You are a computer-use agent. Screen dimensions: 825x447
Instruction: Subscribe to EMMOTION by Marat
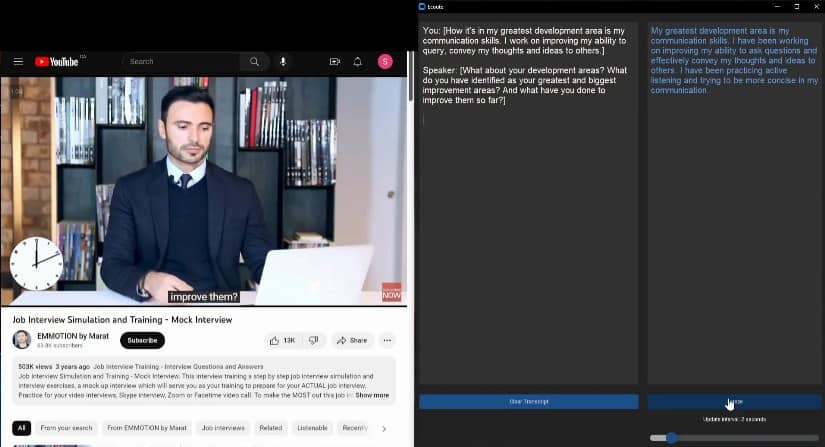tap(142, 340)
